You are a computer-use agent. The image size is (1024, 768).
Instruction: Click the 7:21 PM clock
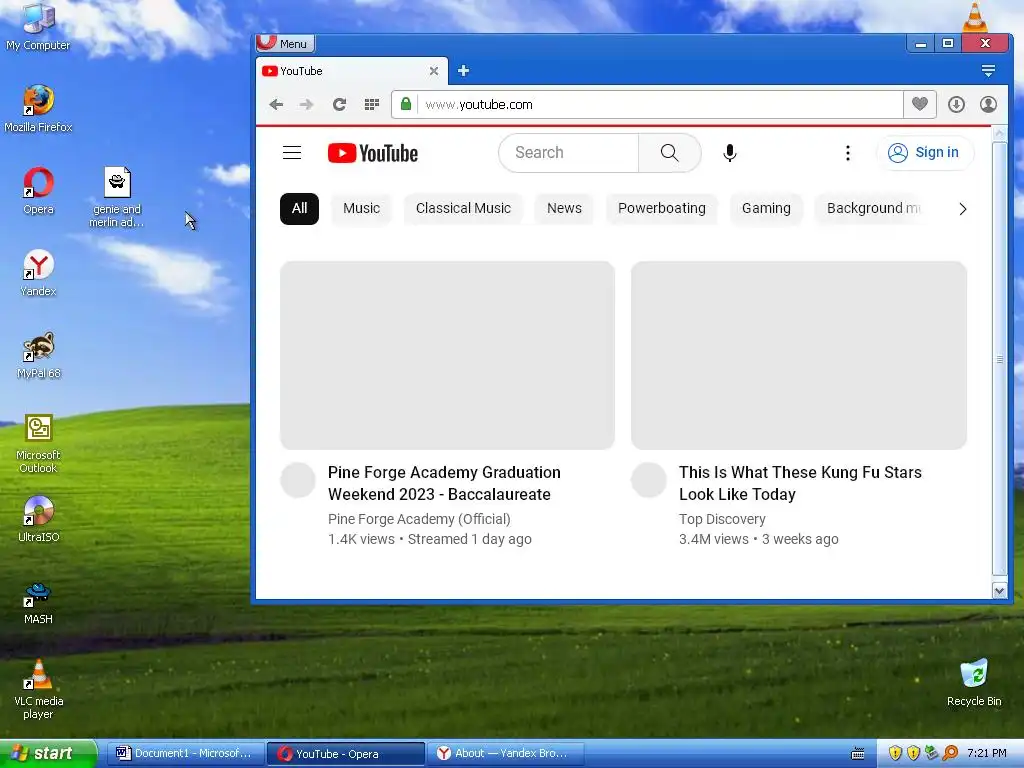click(x=987, y=754)
